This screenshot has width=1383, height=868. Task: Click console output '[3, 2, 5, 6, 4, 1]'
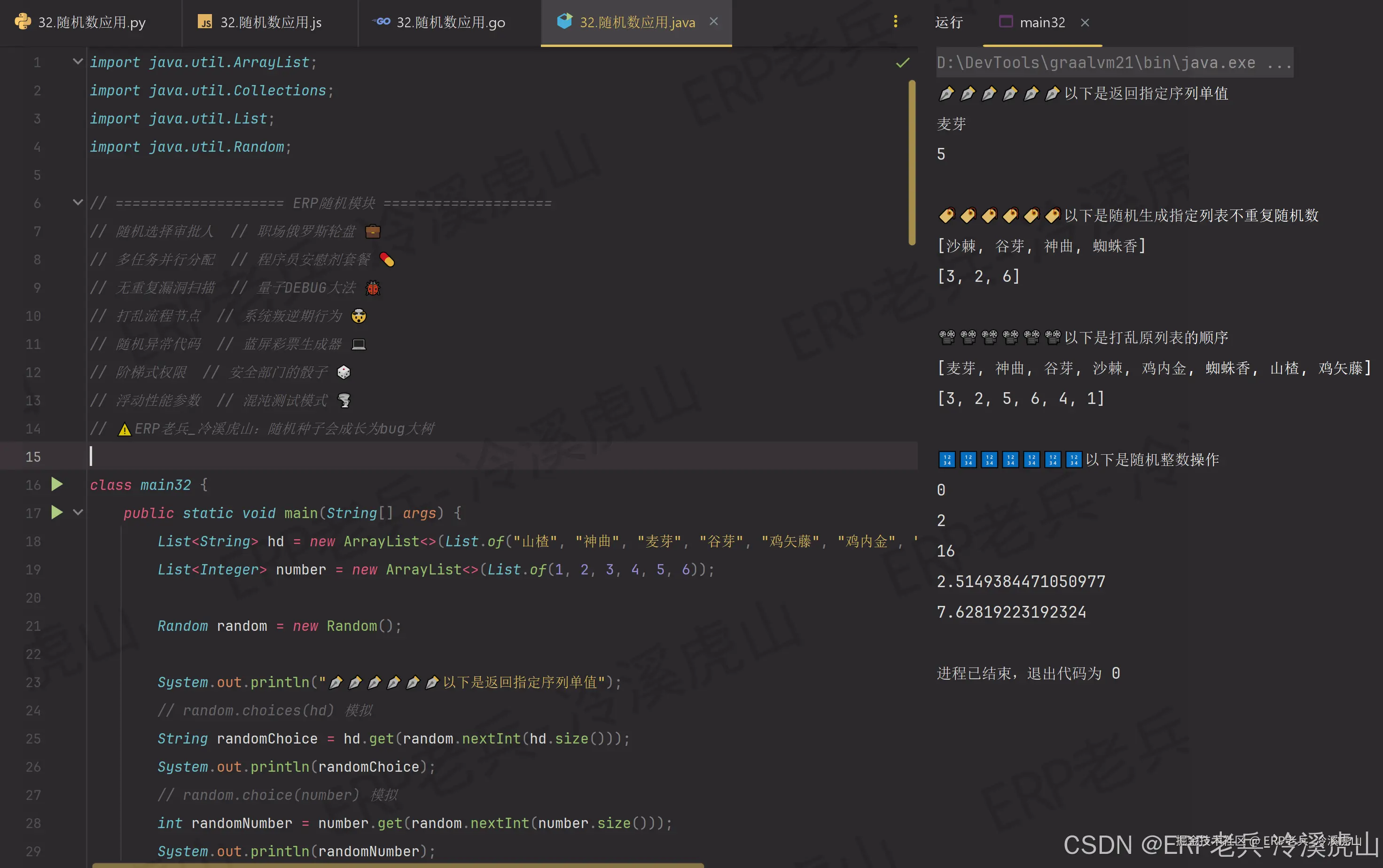click(x=1020, y=398)
